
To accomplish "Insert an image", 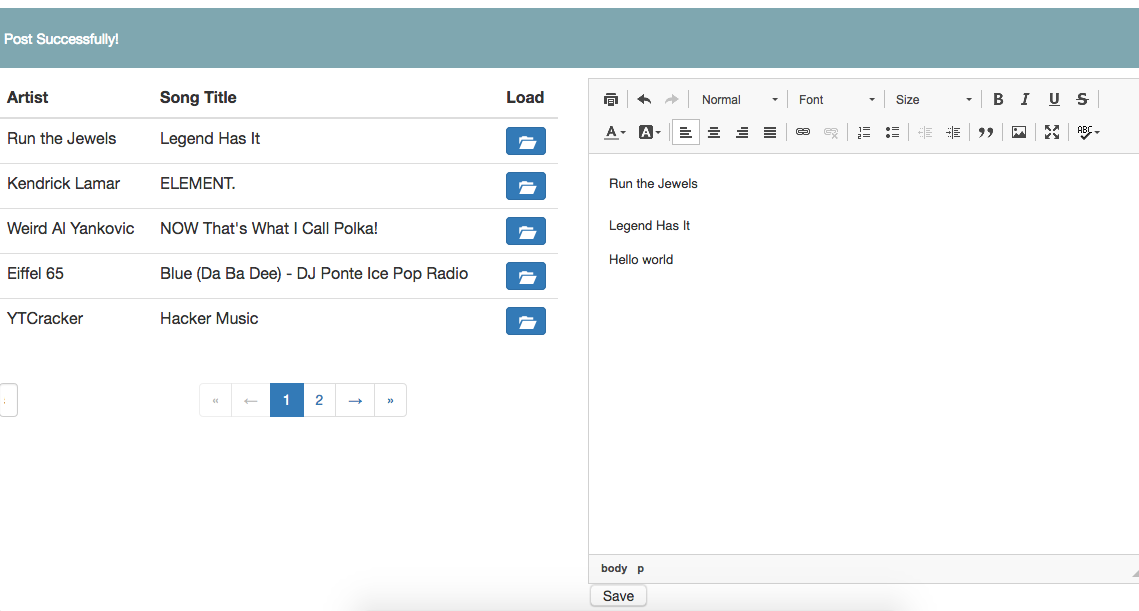I will [1019, 132].
